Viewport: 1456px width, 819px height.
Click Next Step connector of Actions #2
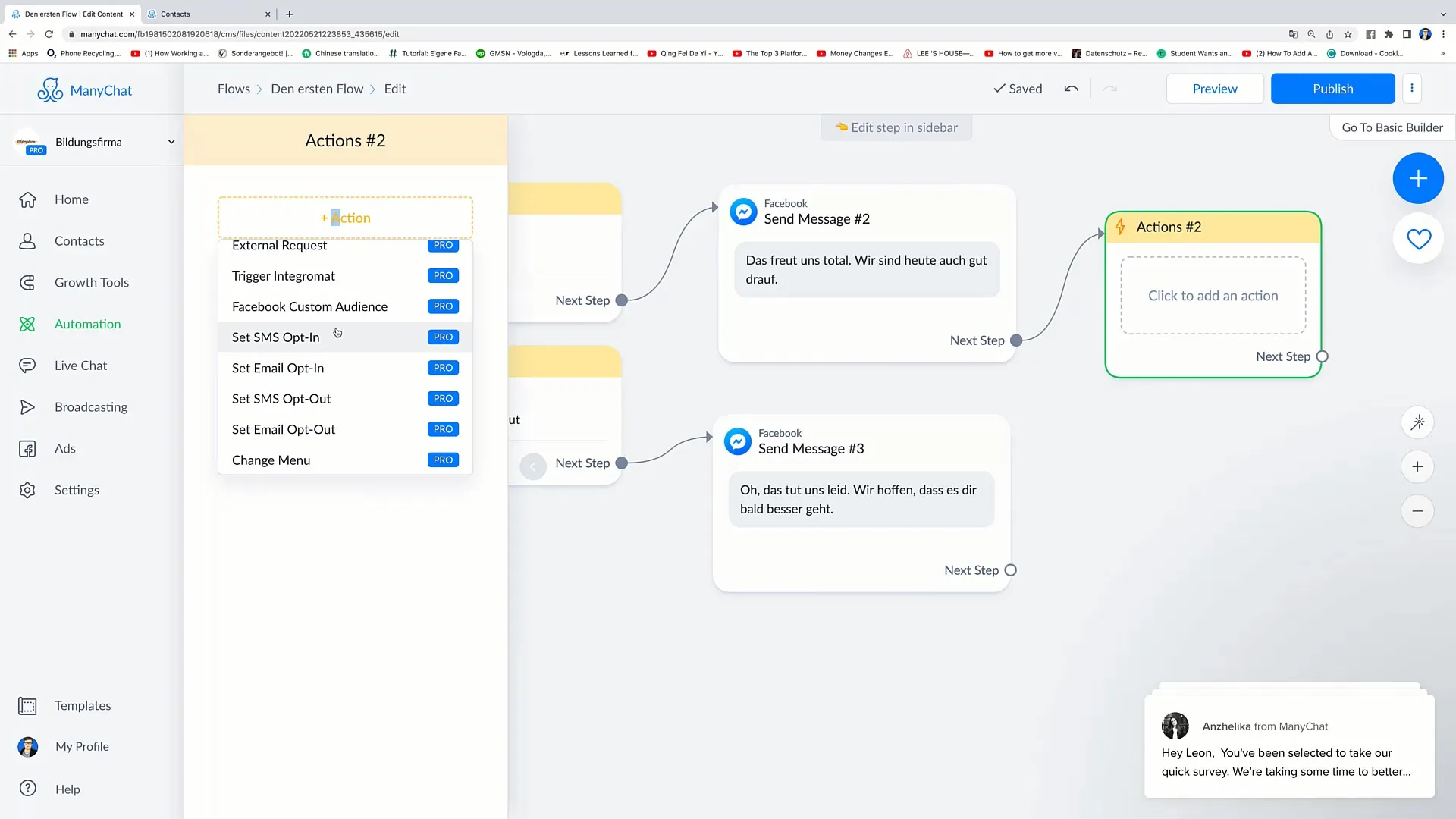1322,356
